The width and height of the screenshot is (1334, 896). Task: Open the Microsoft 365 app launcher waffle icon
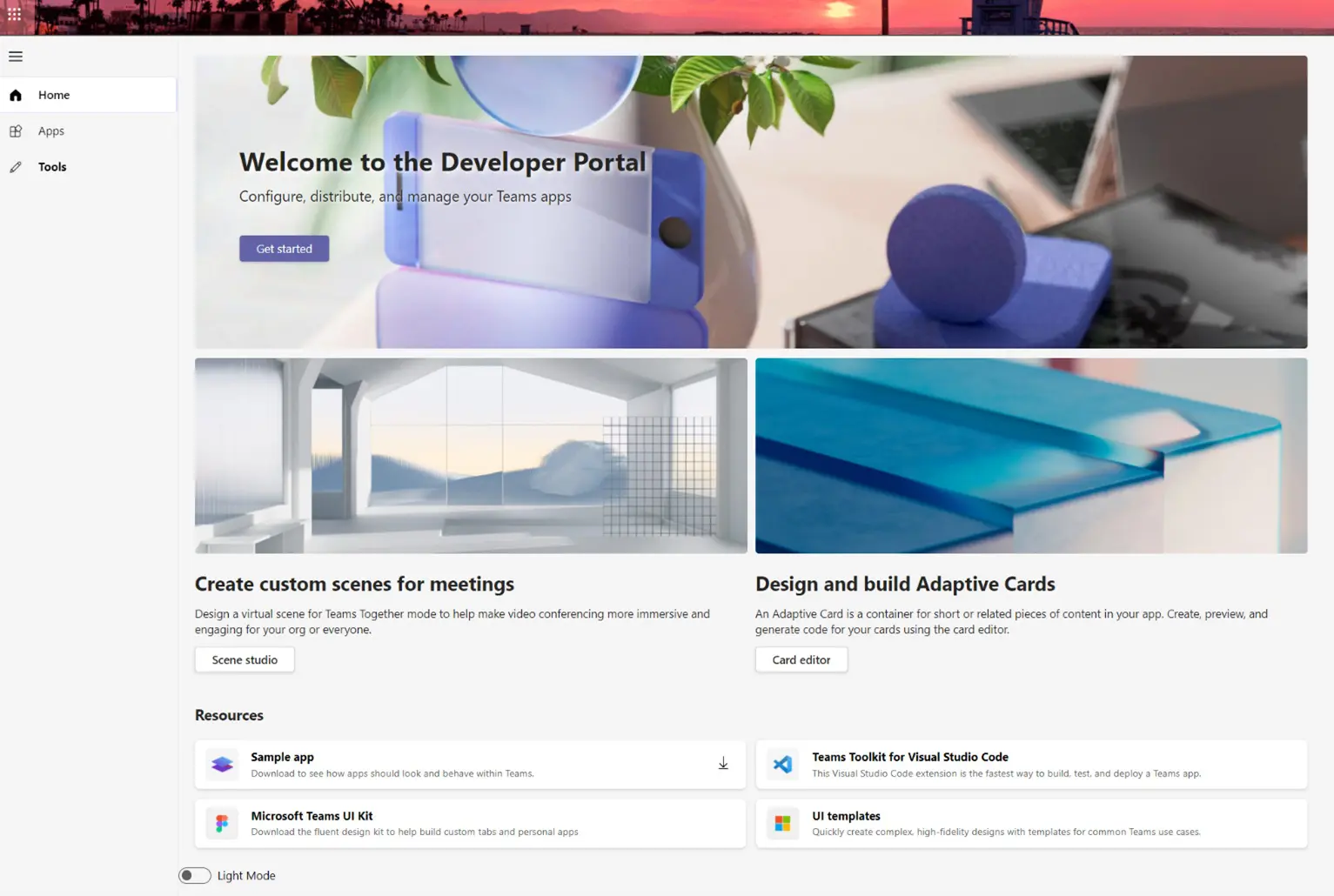[14, 14]
